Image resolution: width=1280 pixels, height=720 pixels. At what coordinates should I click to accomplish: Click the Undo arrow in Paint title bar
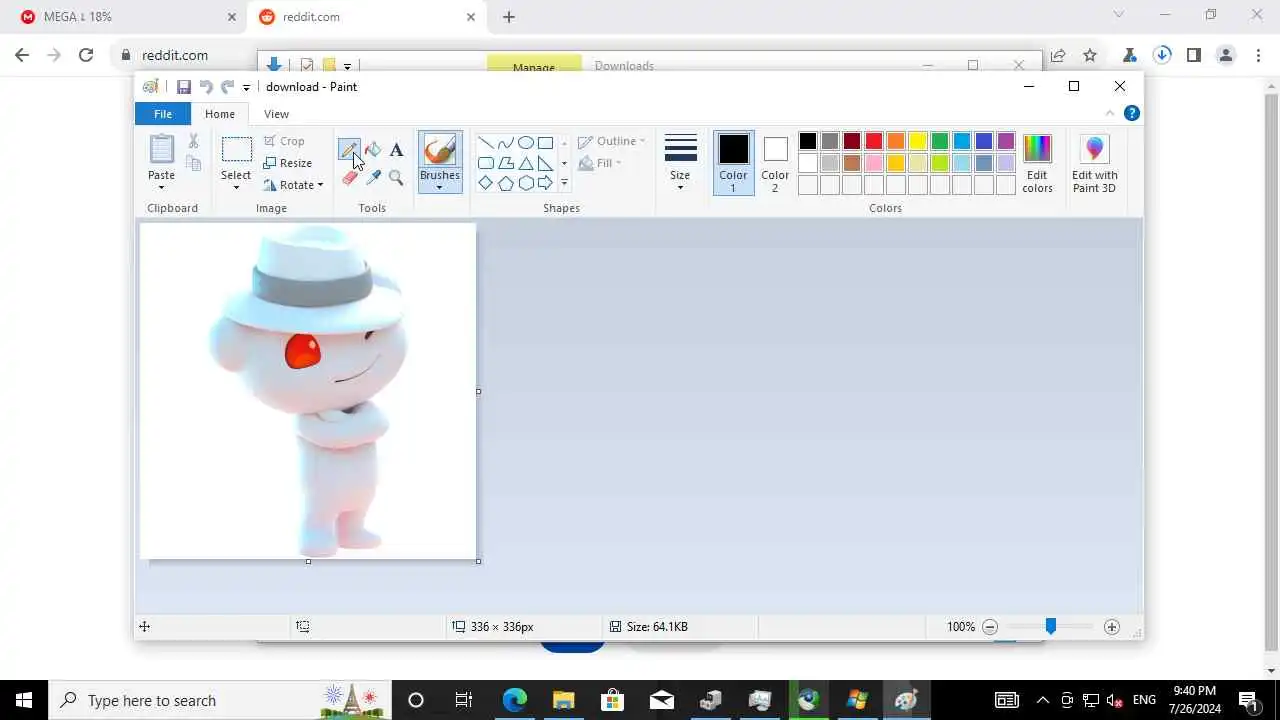[x=206, y=87]
